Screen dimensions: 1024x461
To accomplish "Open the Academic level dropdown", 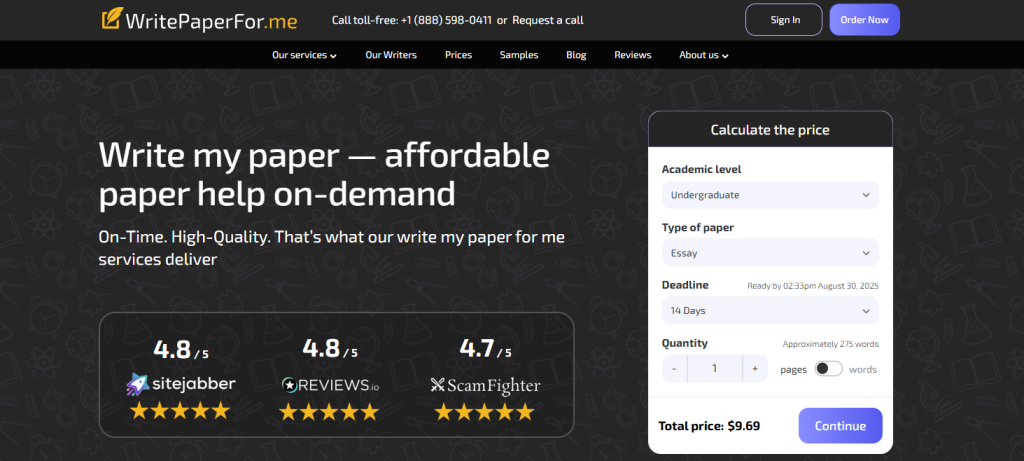I will tap(770, 195).
